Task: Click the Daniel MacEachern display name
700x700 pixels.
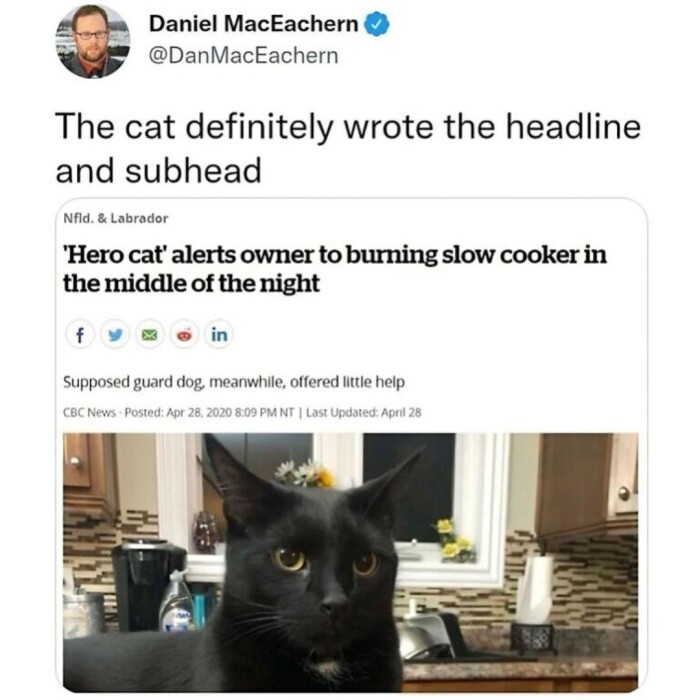Action: point(254,24)
